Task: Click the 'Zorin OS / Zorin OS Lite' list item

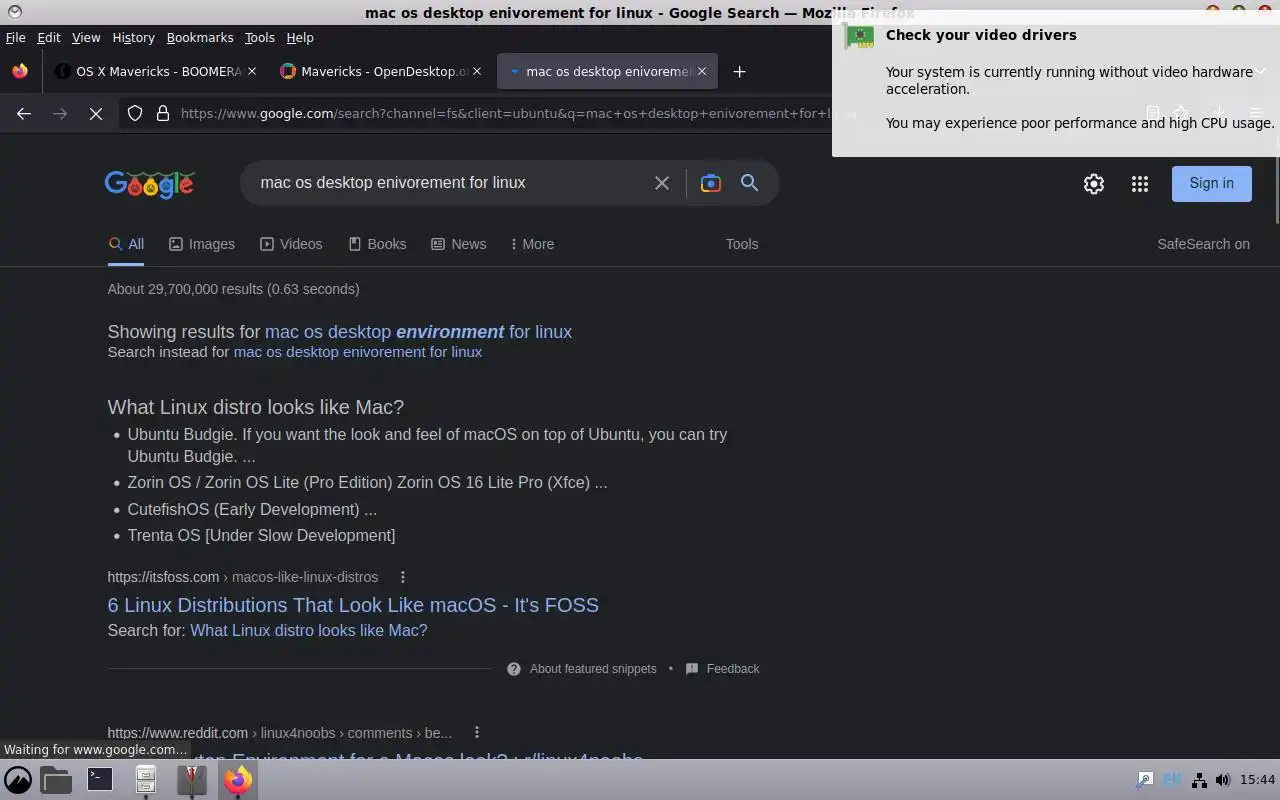Action: [367, 482]
